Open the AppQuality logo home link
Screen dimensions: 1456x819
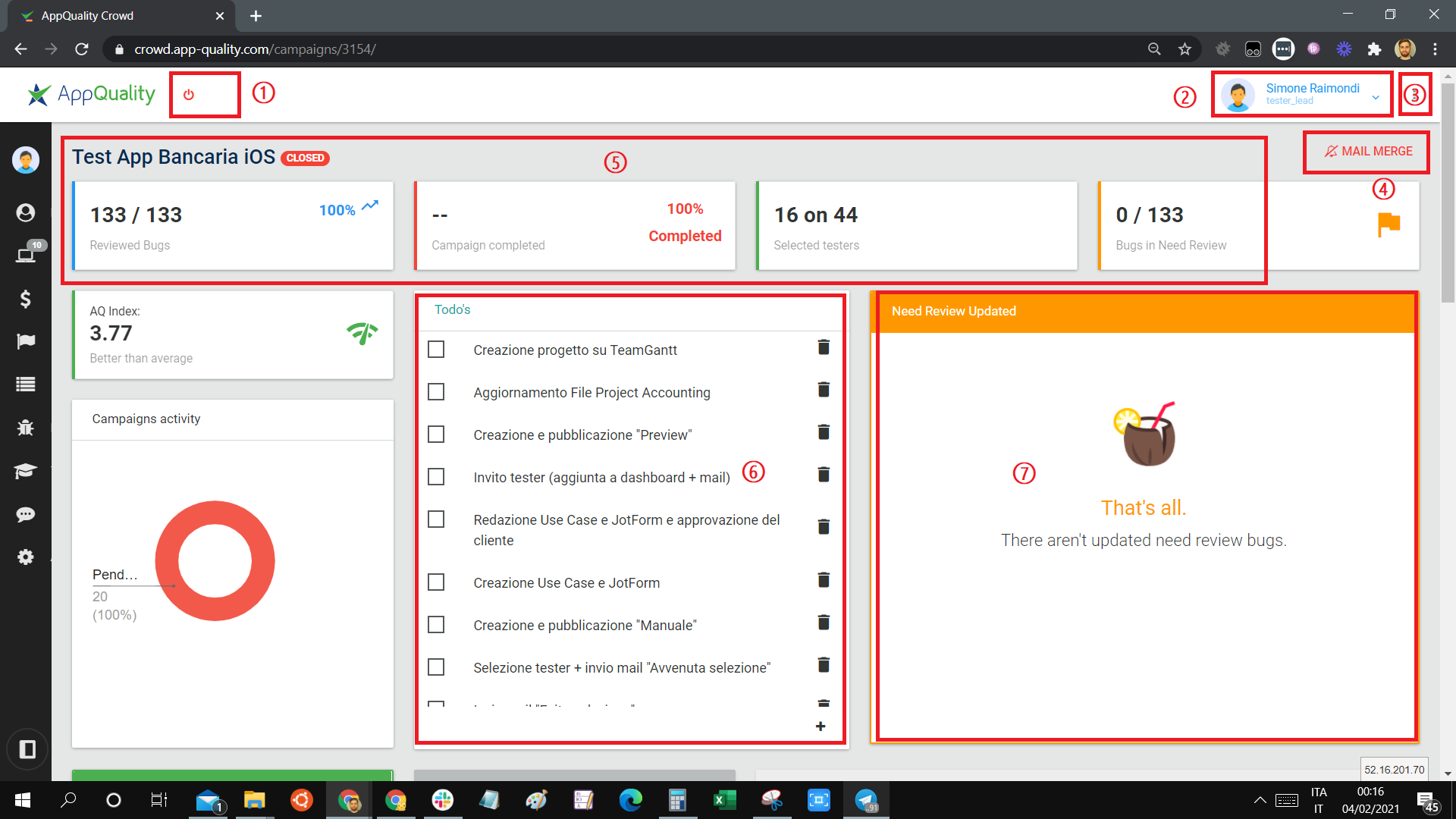pyautogui.click(x=91, y=94)
